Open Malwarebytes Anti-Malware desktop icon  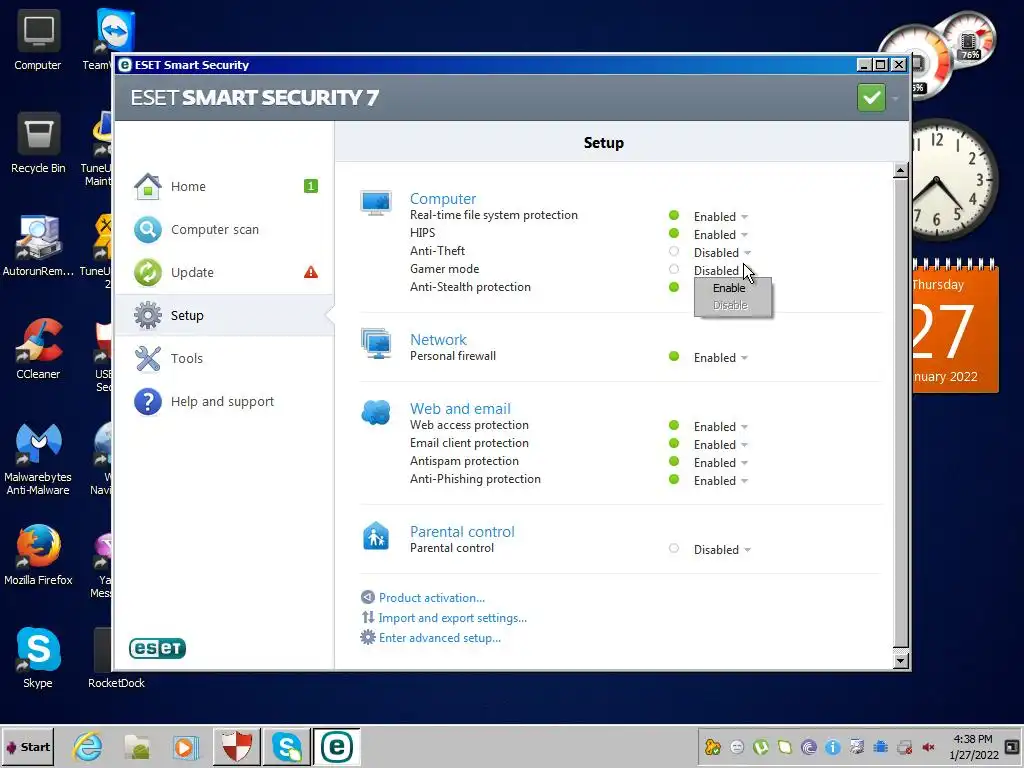38,459
